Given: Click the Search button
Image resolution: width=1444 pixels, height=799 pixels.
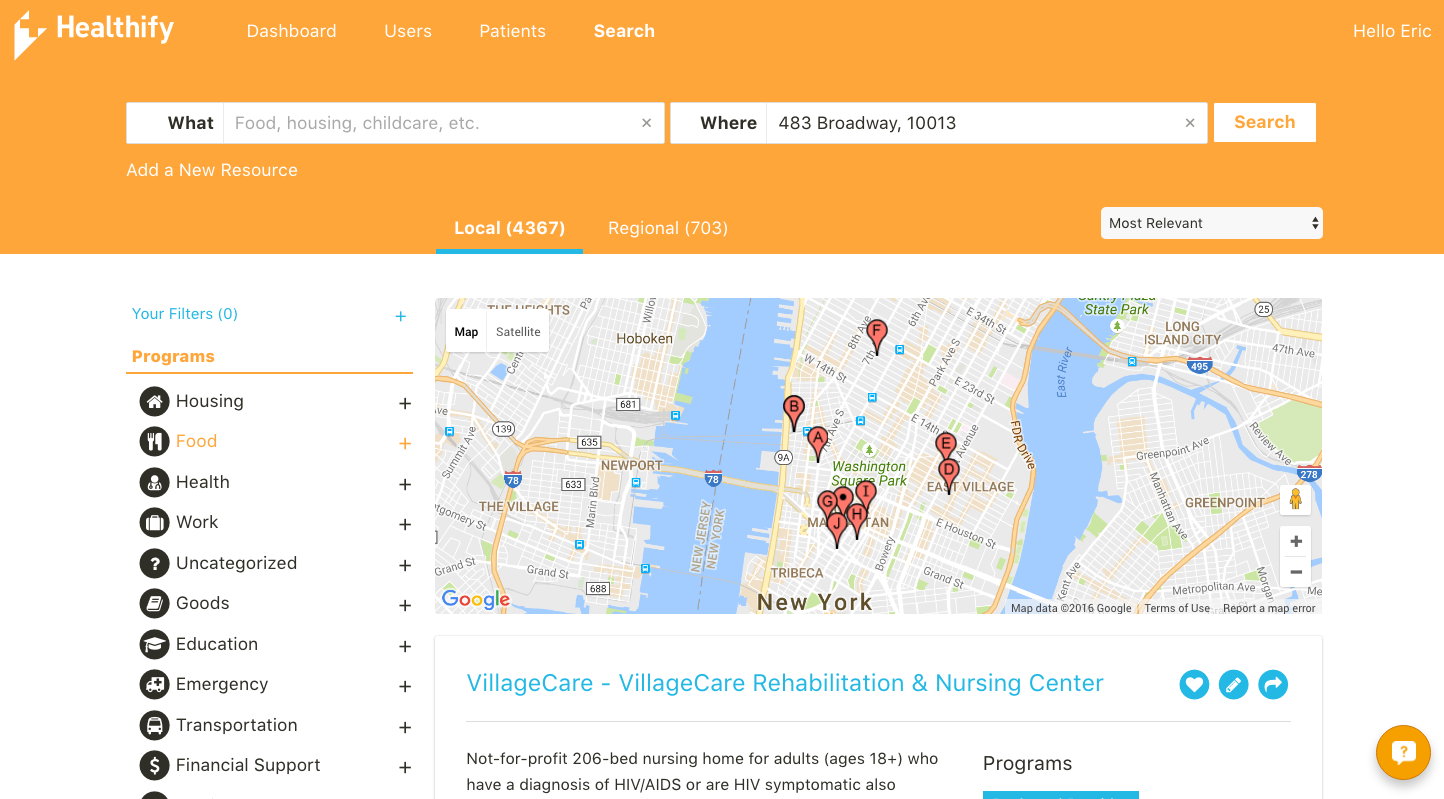Looking at the screenshot, I should coord(1264,122).
